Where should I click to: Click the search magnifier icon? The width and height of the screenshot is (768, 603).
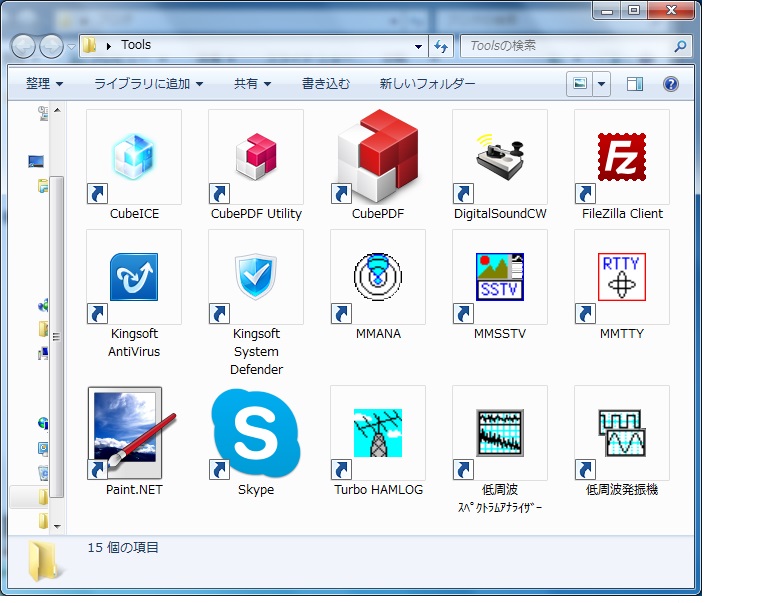pos(680,46)
